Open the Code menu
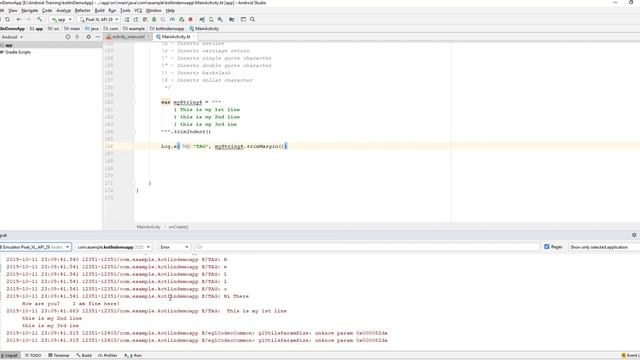Screen dimensions: 640x360 [x=47, y=10]
